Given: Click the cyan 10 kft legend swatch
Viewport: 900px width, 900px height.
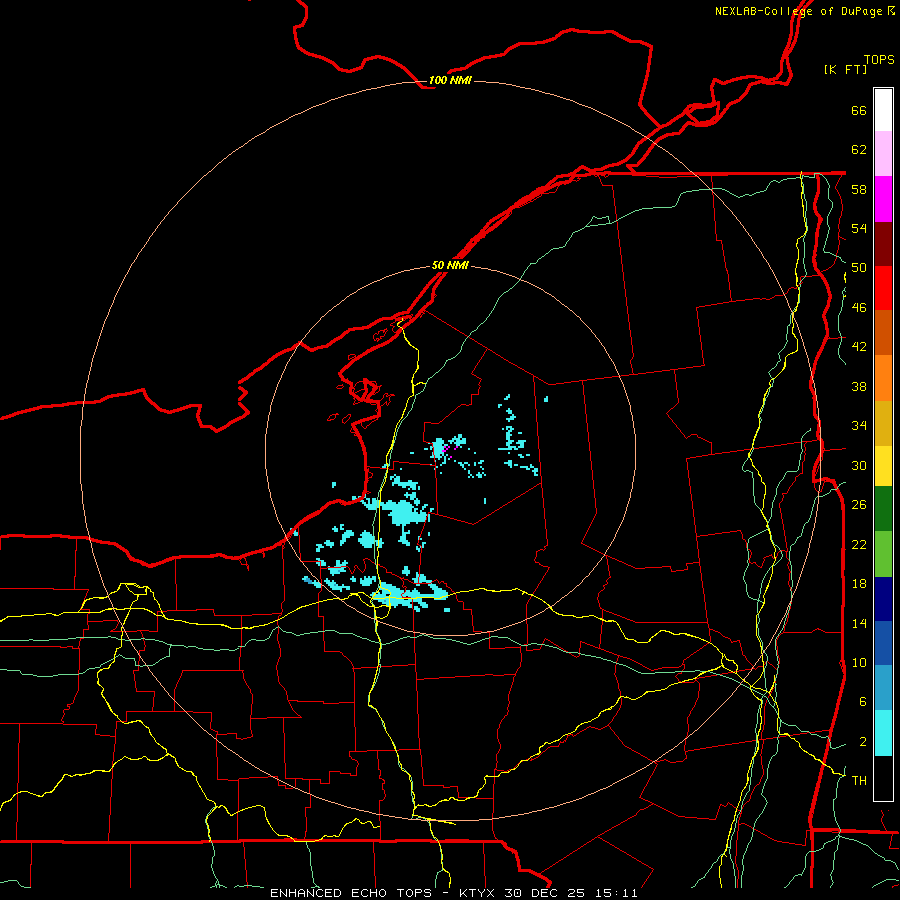Looking at the screenshot, I should [x=883, y=733].
